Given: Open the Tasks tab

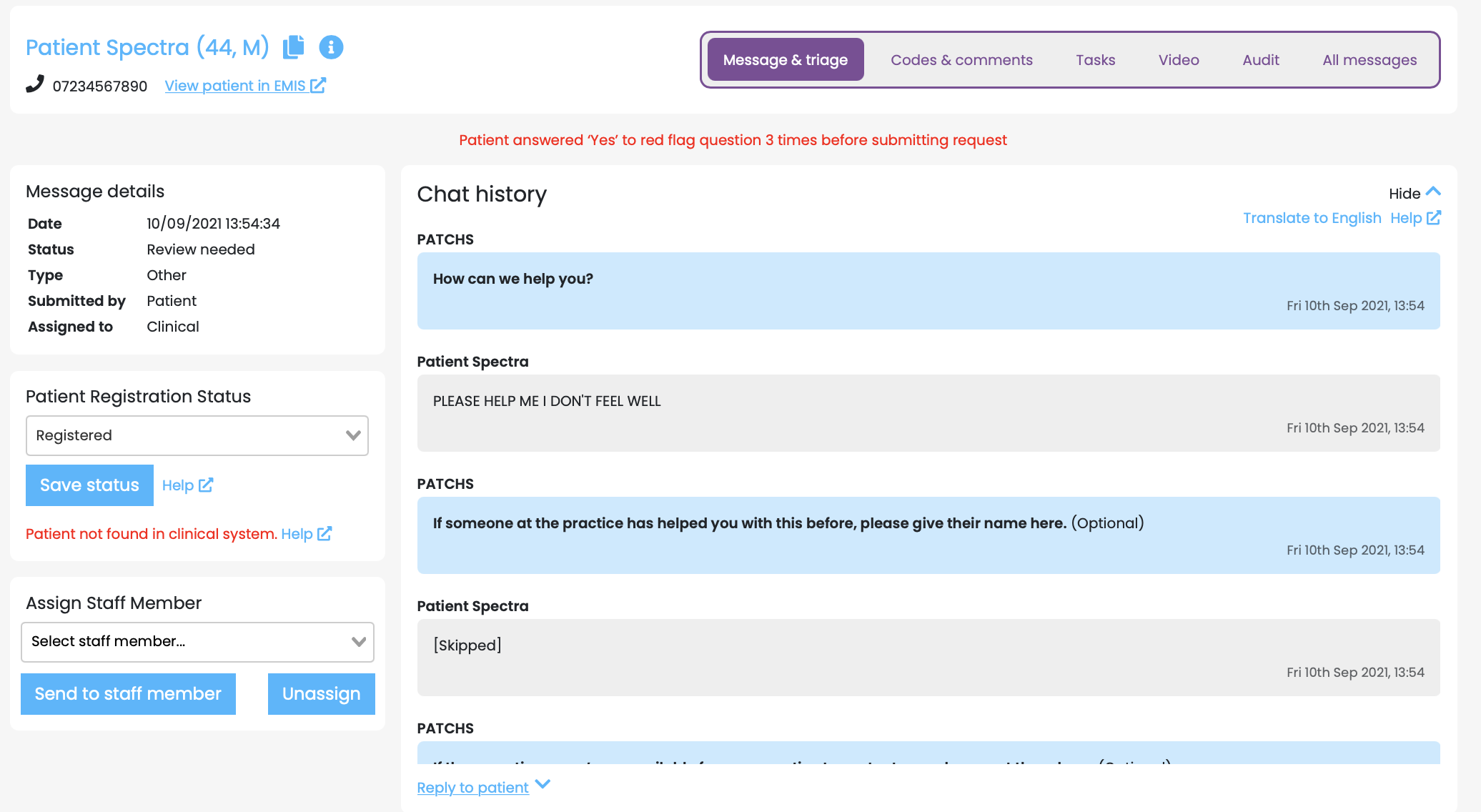Looking at the screenshot, I should point(1095,60).
